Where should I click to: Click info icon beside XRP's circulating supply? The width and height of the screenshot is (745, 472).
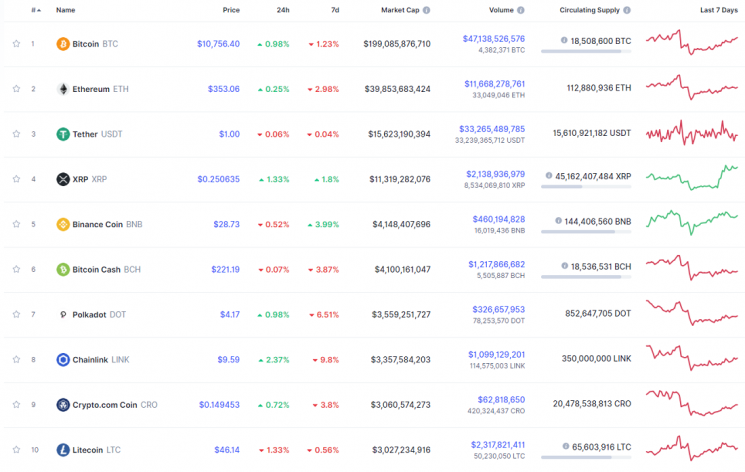click(x=549, y=175)
